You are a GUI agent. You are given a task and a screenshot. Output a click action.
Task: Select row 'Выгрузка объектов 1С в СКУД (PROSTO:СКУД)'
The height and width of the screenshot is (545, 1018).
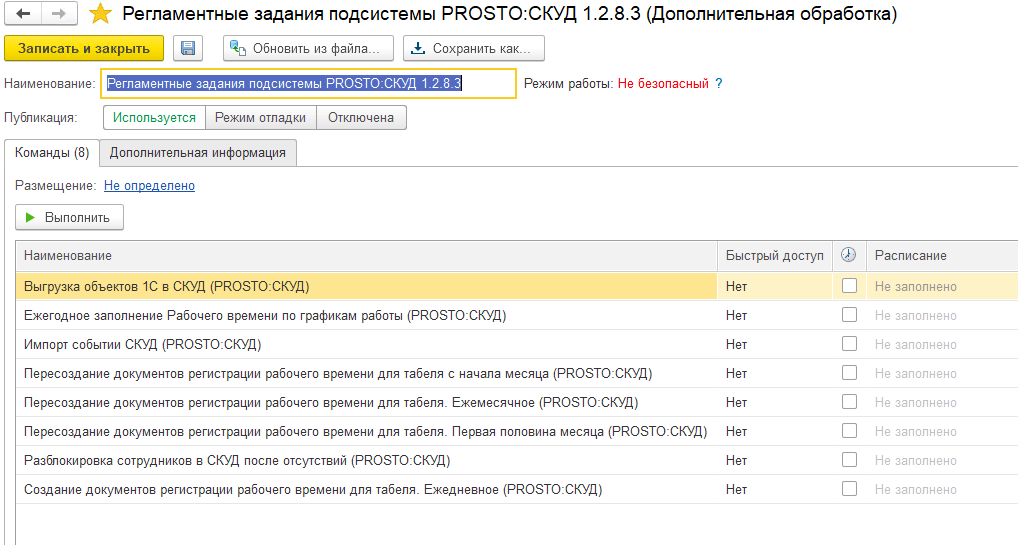click(x=367, y=286)
